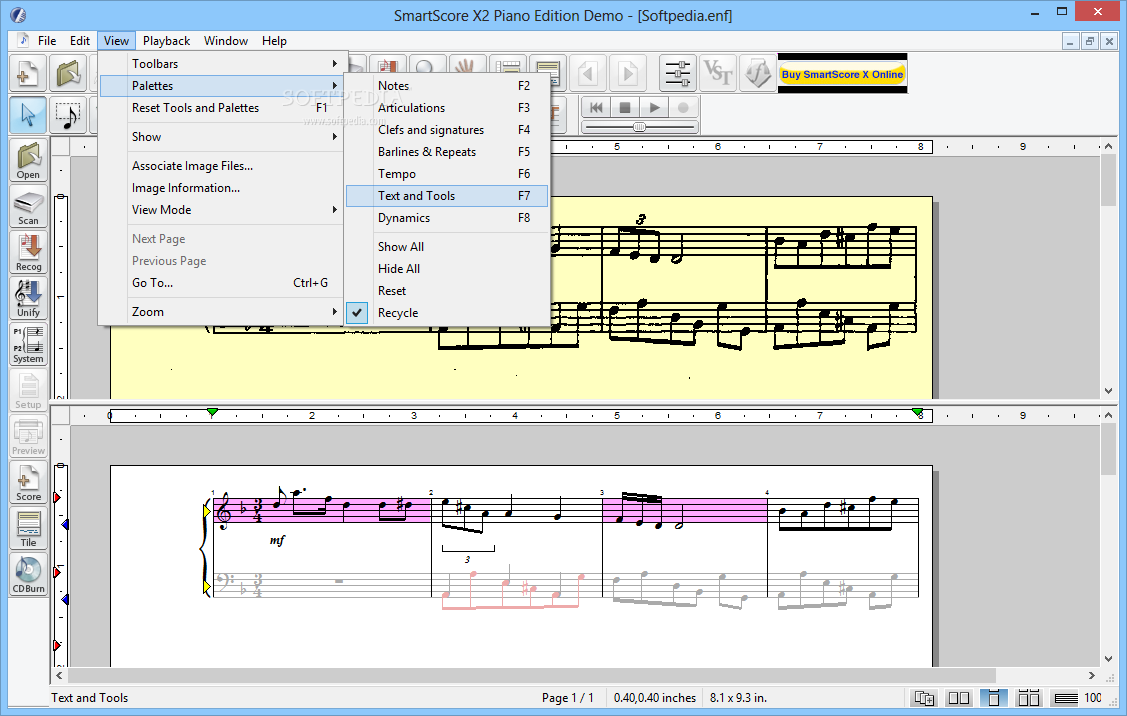Select Go To... menu item
This screenshot has height=716, width=1127.
click(223, 283)
